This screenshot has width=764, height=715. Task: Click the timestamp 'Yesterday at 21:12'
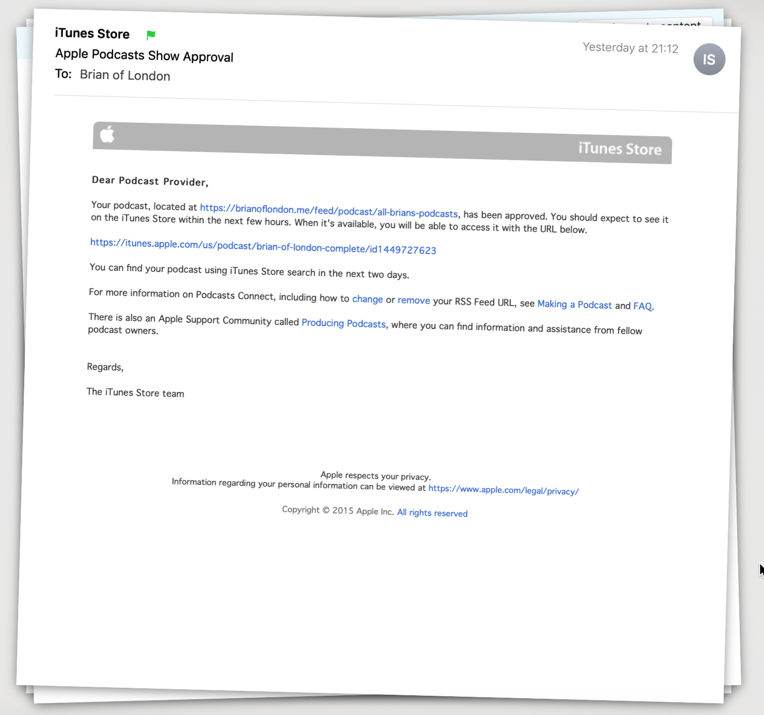(x=630, y=48)
